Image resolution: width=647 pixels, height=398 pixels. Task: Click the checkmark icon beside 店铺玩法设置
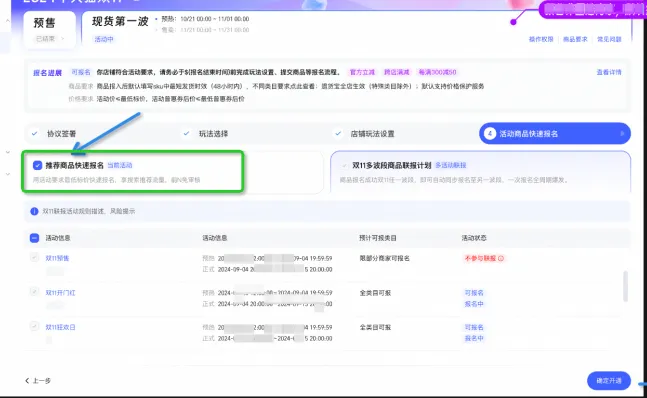(338, 134)
